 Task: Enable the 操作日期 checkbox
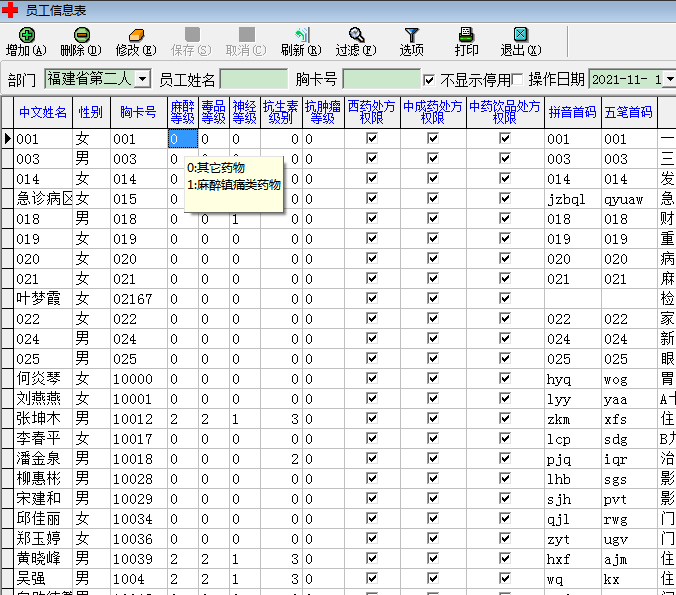coord(517,79)
